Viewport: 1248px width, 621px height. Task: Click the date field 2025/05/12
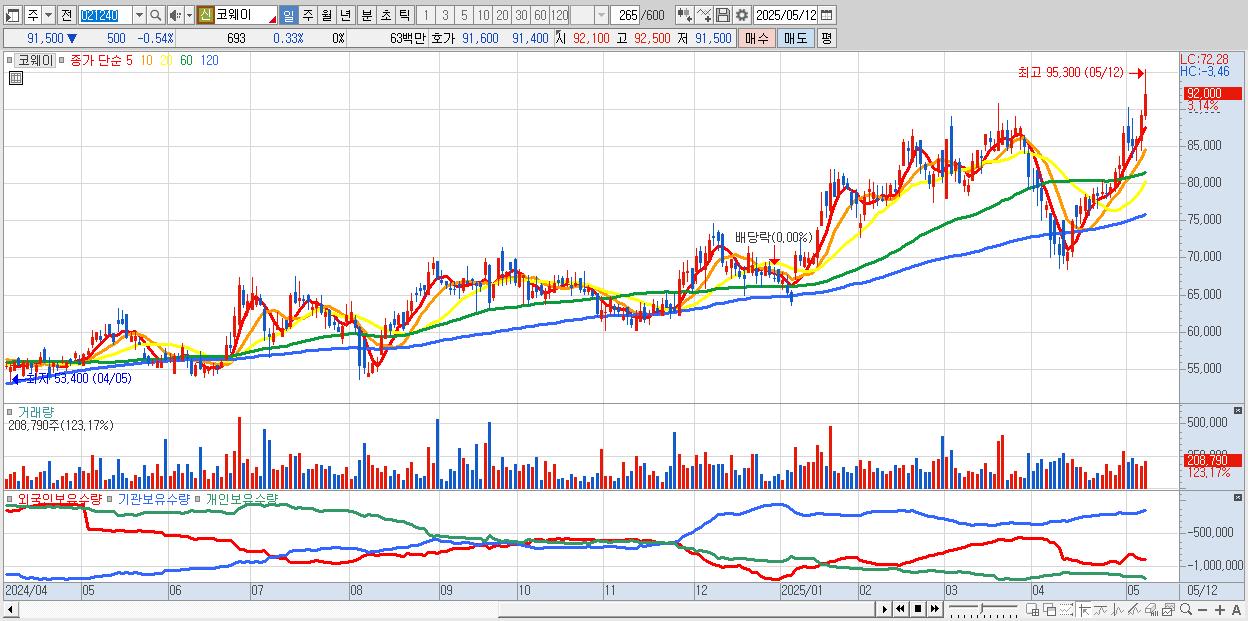[x=785, y=15]
